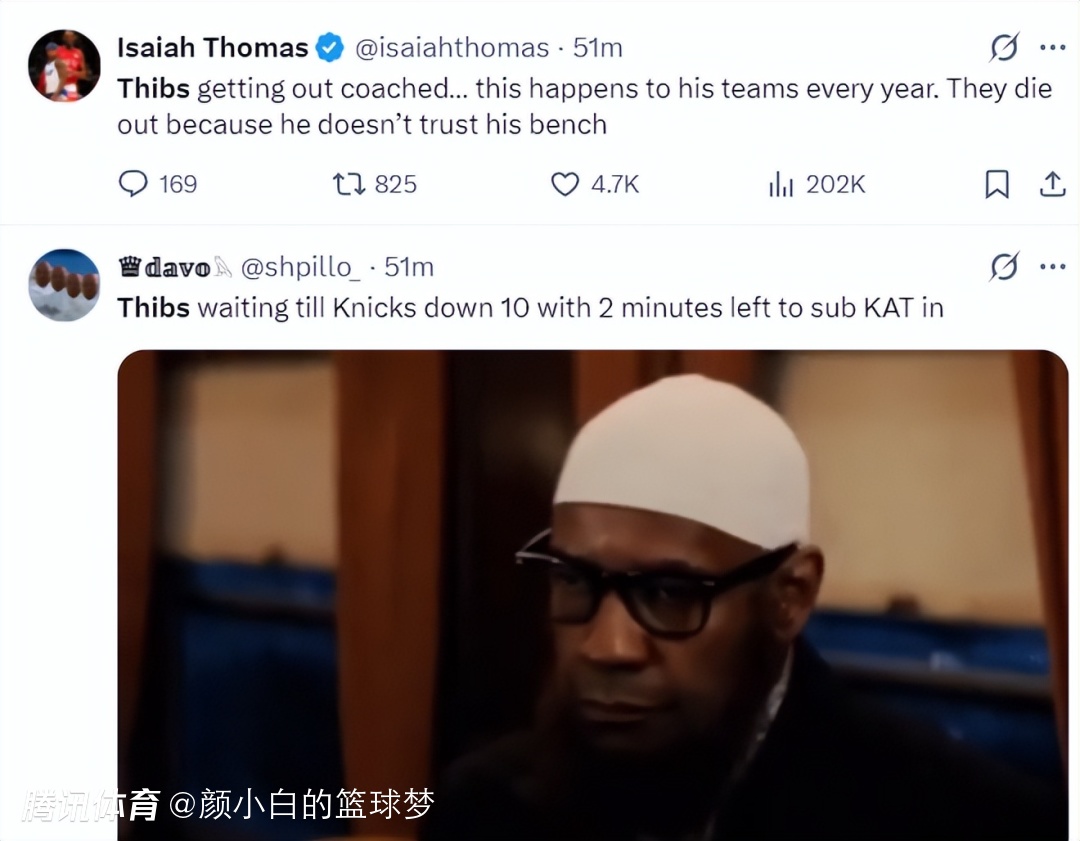Open replies on Isaiah Thomas's tweet
Image resolution: width=1080 pixels, height=841 pixels.
158,184
